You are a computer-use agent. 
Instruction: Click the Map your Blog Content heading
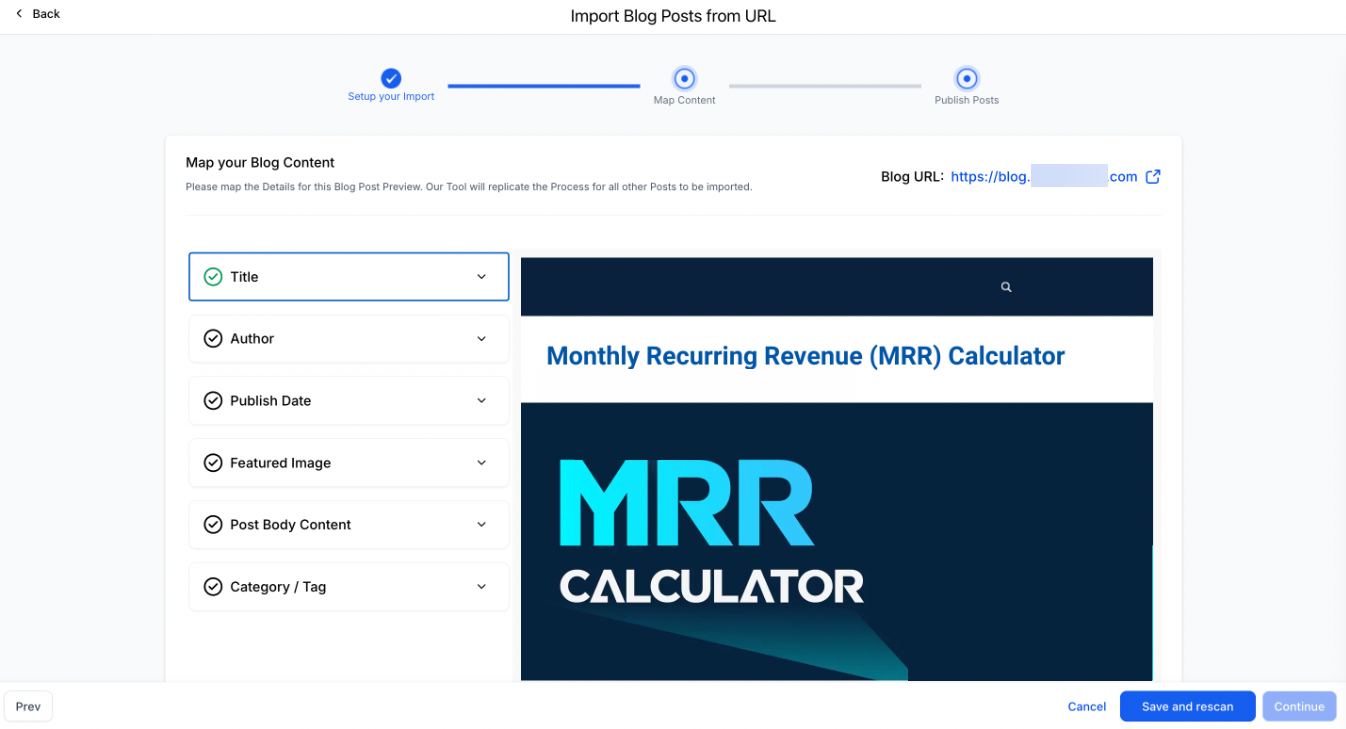tap(260, 163)
